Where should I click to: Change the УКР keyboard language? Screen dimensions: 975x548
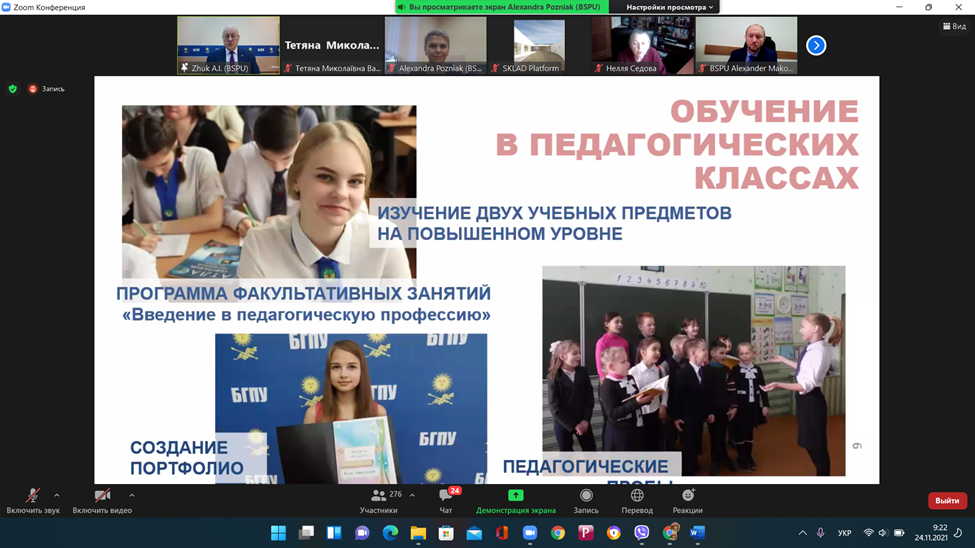pos(844,533)
